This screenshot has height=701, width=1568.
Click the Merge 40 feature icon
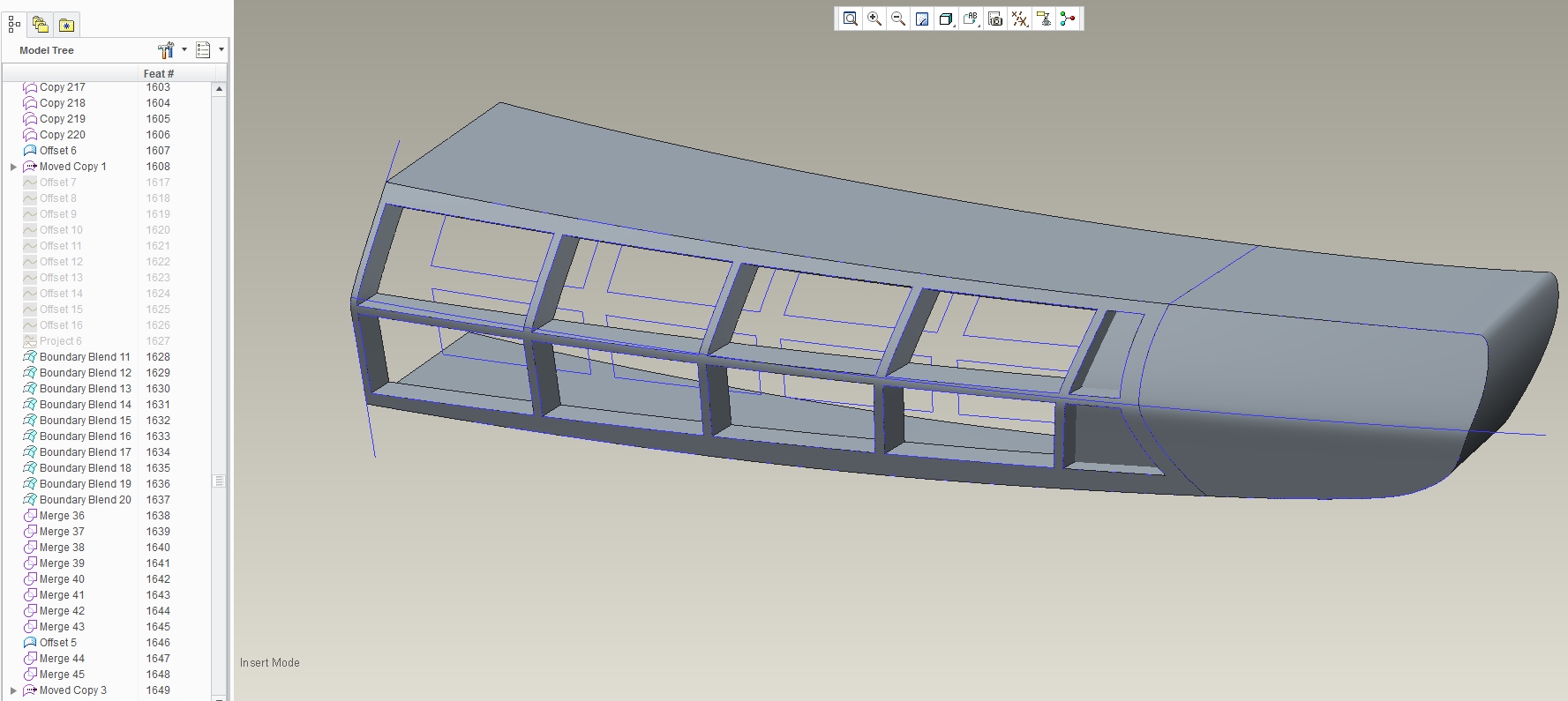pos(30,579)
